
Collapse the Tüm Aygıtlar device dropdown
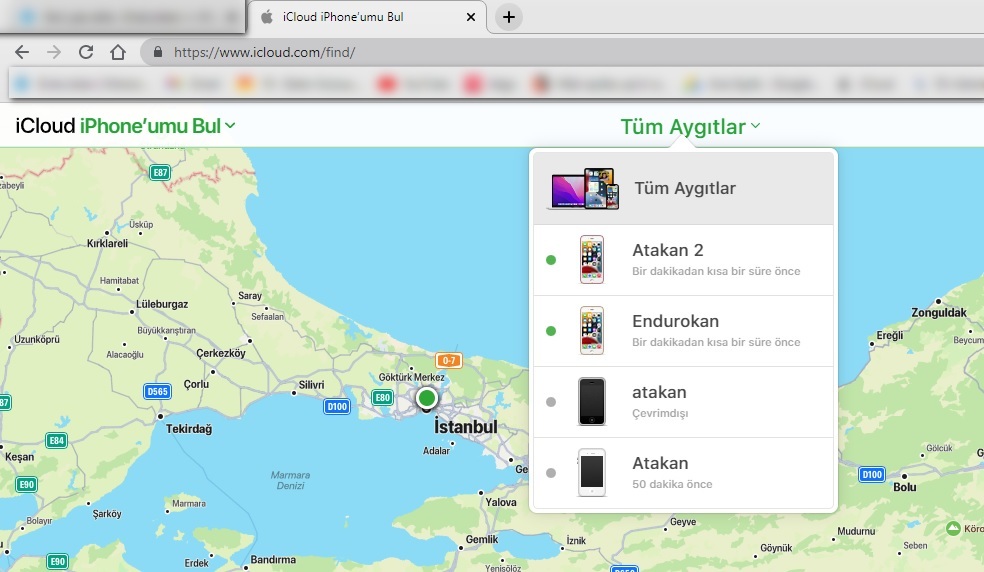[690, 126]
